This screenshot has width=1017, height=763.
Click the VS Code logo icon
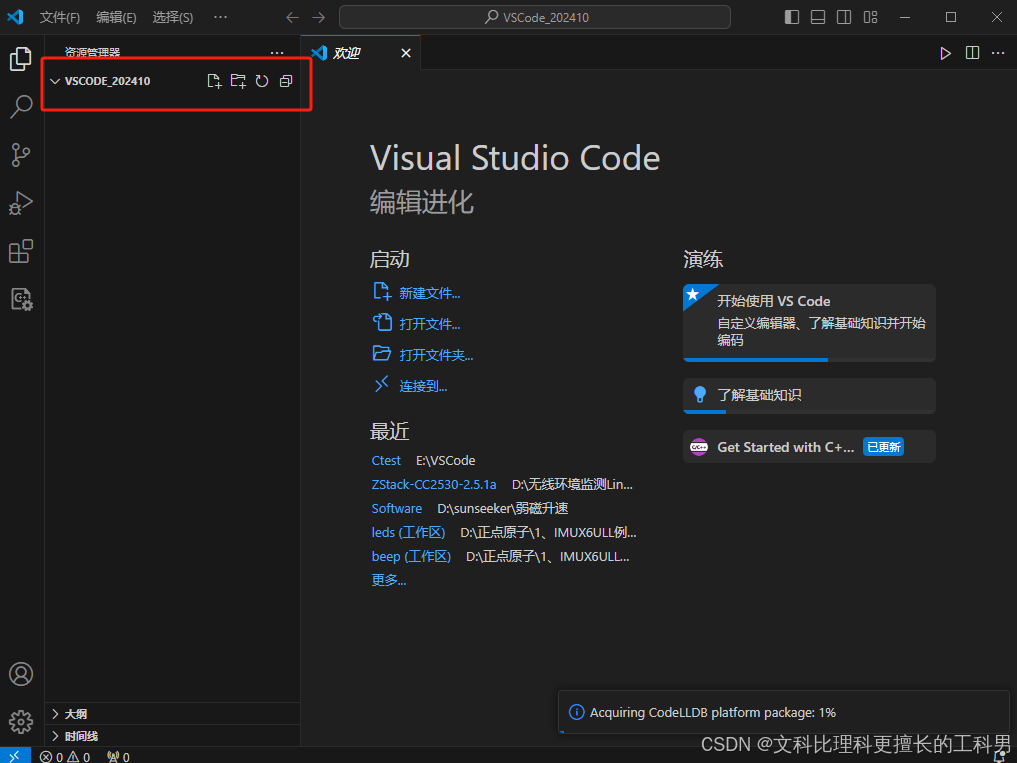coord(16,17)
